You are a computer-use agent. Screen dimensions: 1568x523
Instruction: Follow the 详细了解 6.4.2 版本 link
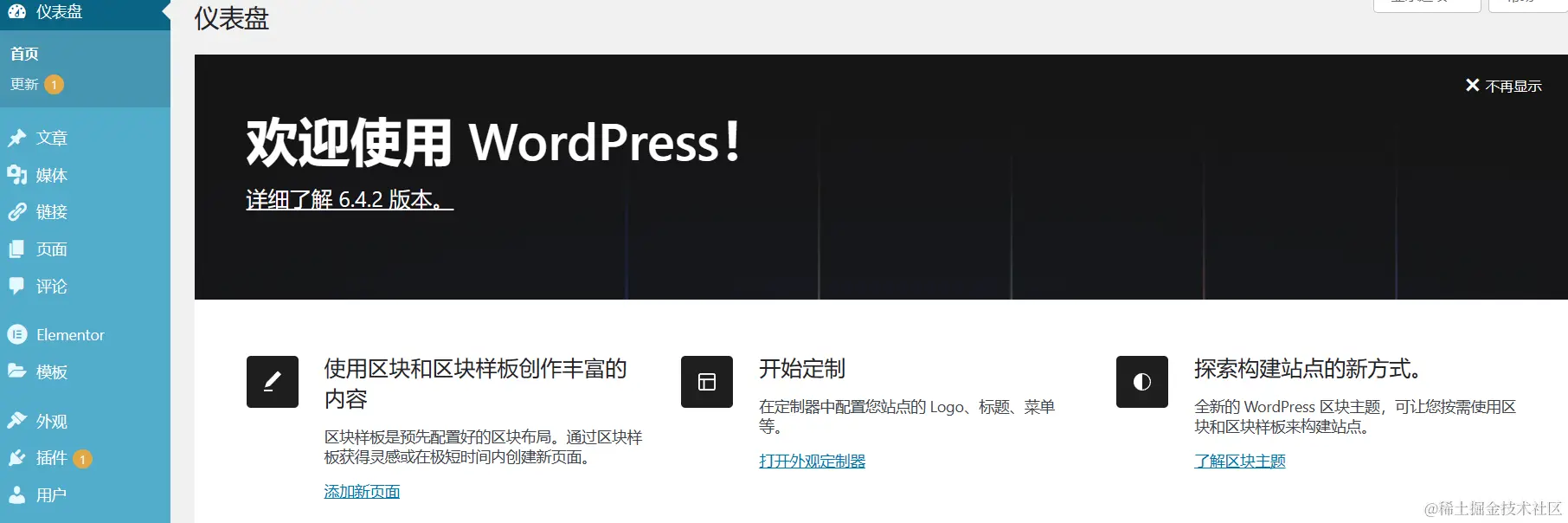point(350,200)
